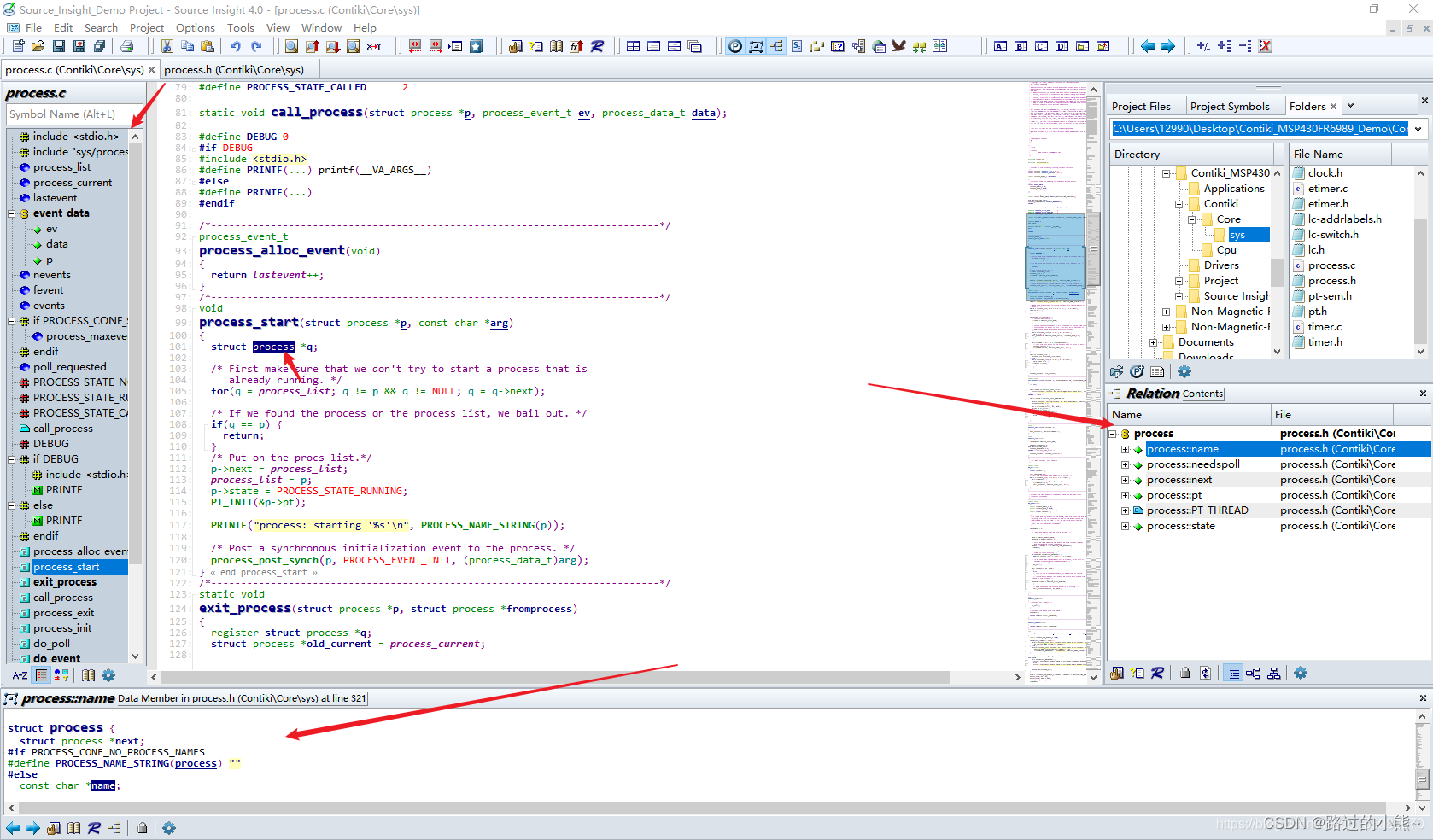This screenshot has height=840, width=1433.
Task: Click the Context window back arrow
Action: [x=13, y=828]
